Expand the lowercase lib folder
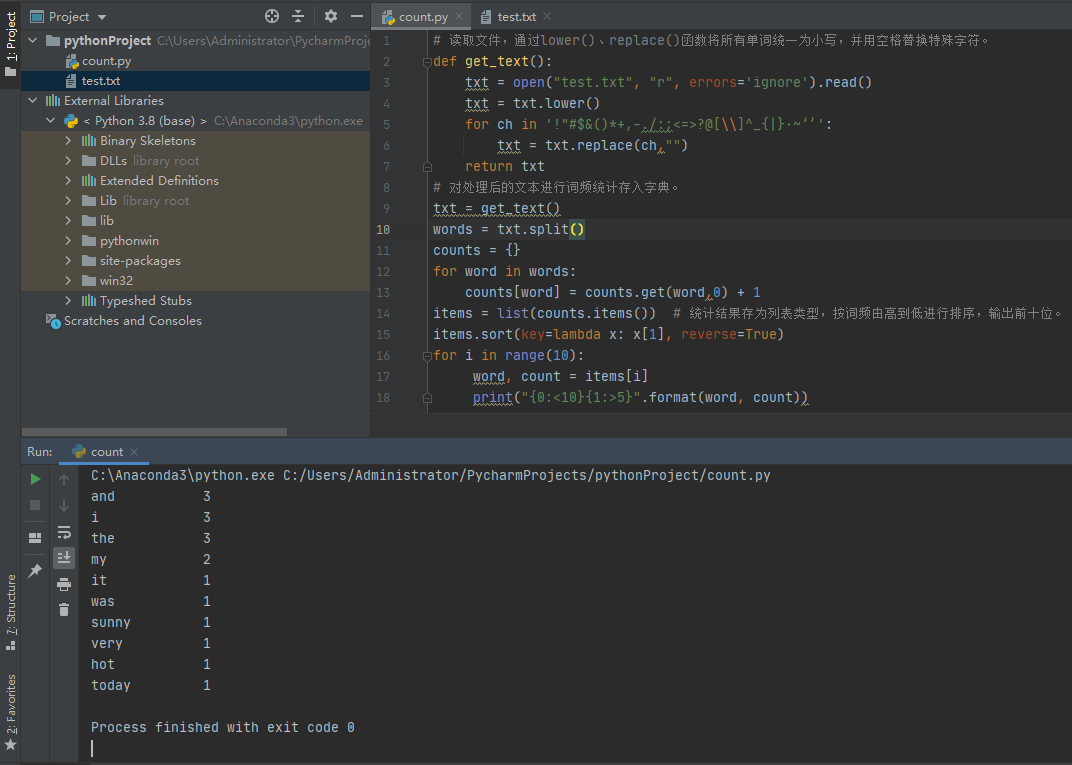This screenshot has width=1072, height=765. (x=68, y=221)
